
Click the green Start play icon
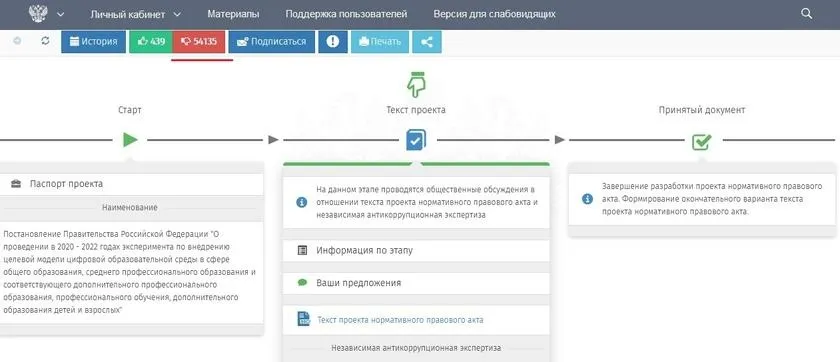coord(130,140)
